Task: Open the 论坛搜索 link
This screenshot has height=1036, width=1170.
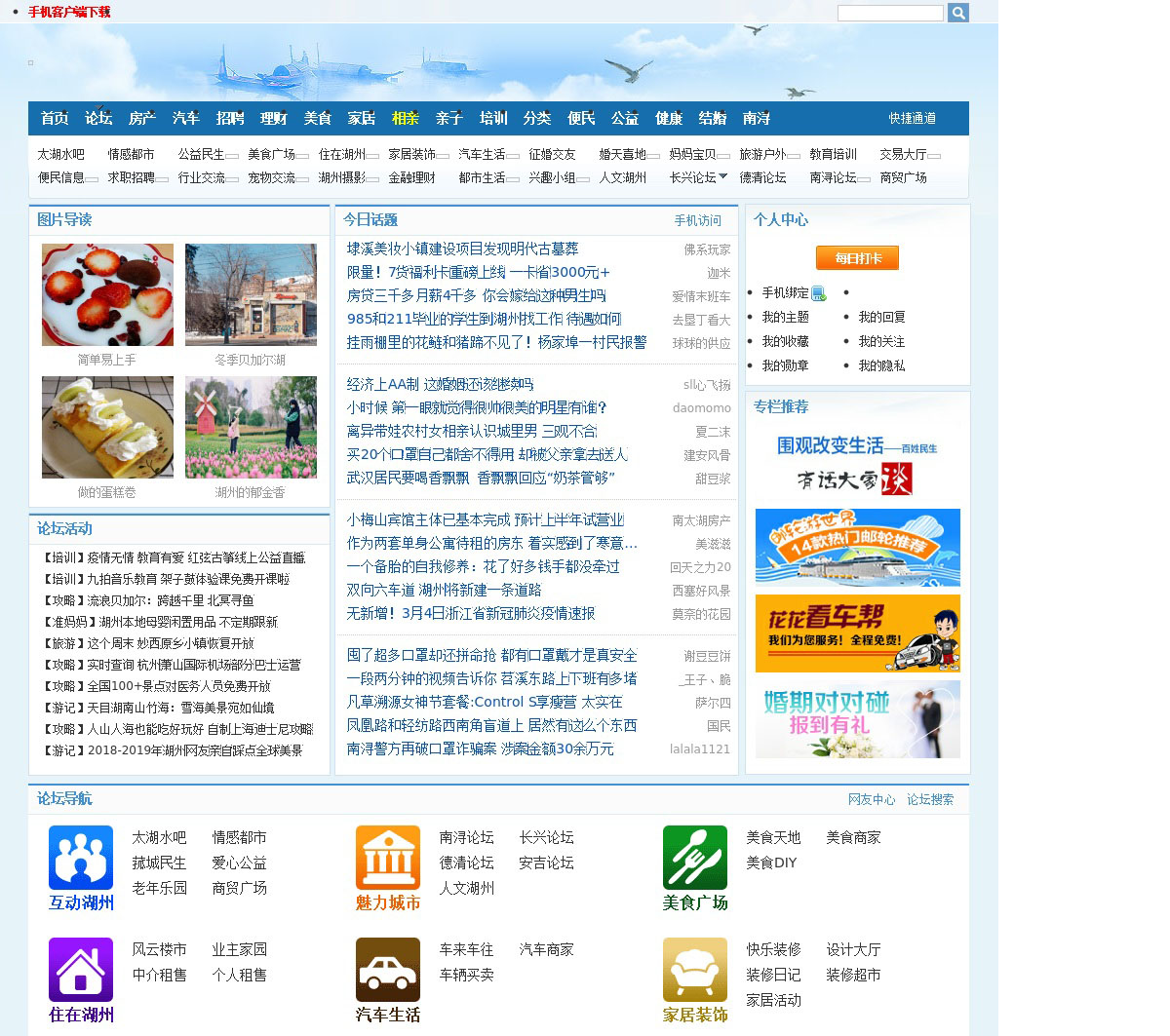Action: point(929,799)
